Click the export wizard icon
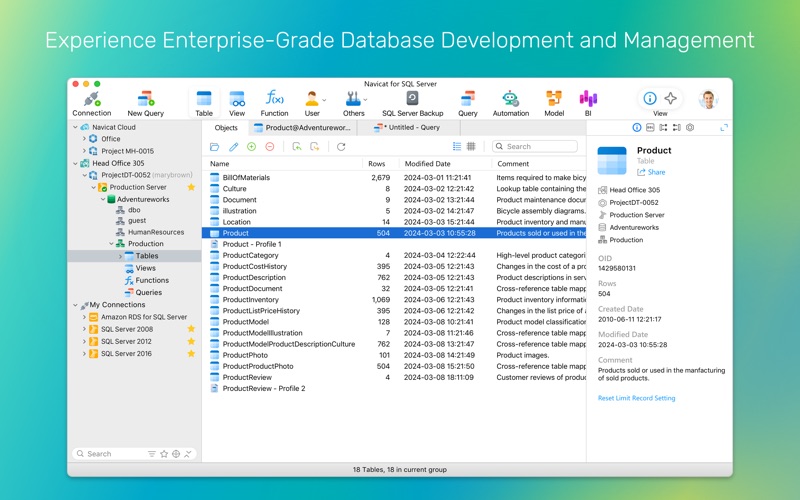The width and height of the screenshot is (800, 500). pos(315,147)
